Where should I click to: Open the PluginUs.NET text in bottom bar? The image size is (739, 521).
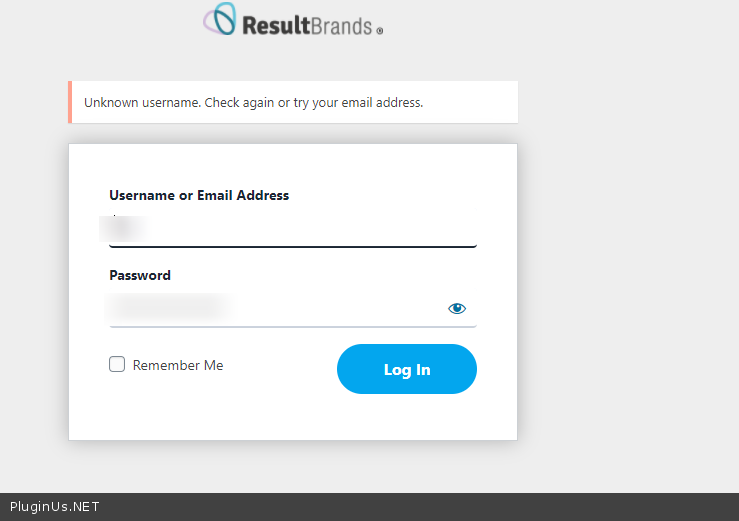[54, 507]
